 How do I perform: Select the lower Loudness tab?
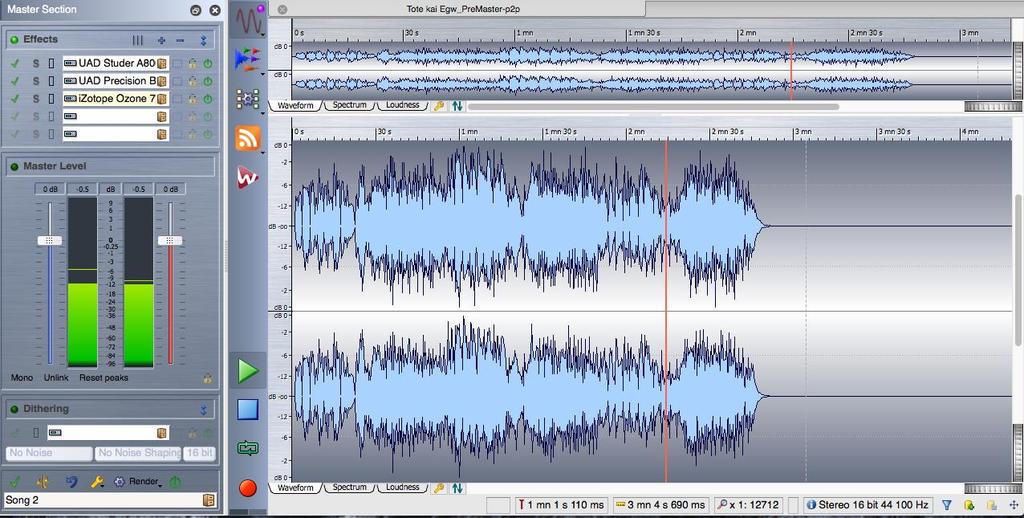[x=402, y=488]
